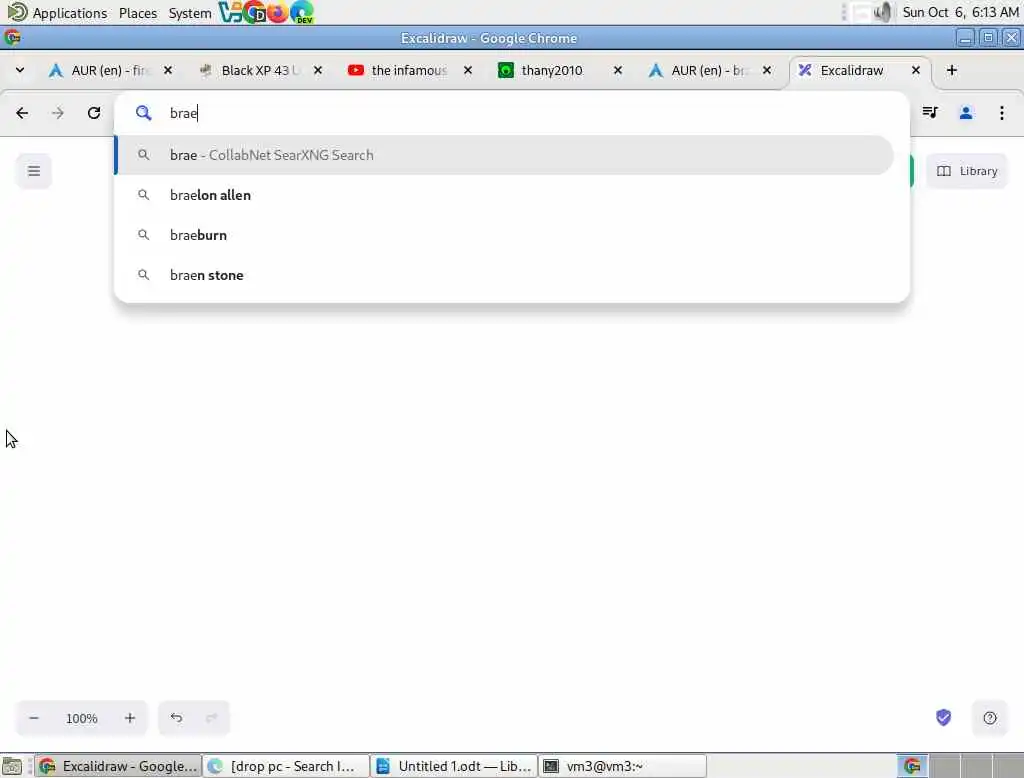
Task: Open a new tab with plus button
Action: point(952,70)
